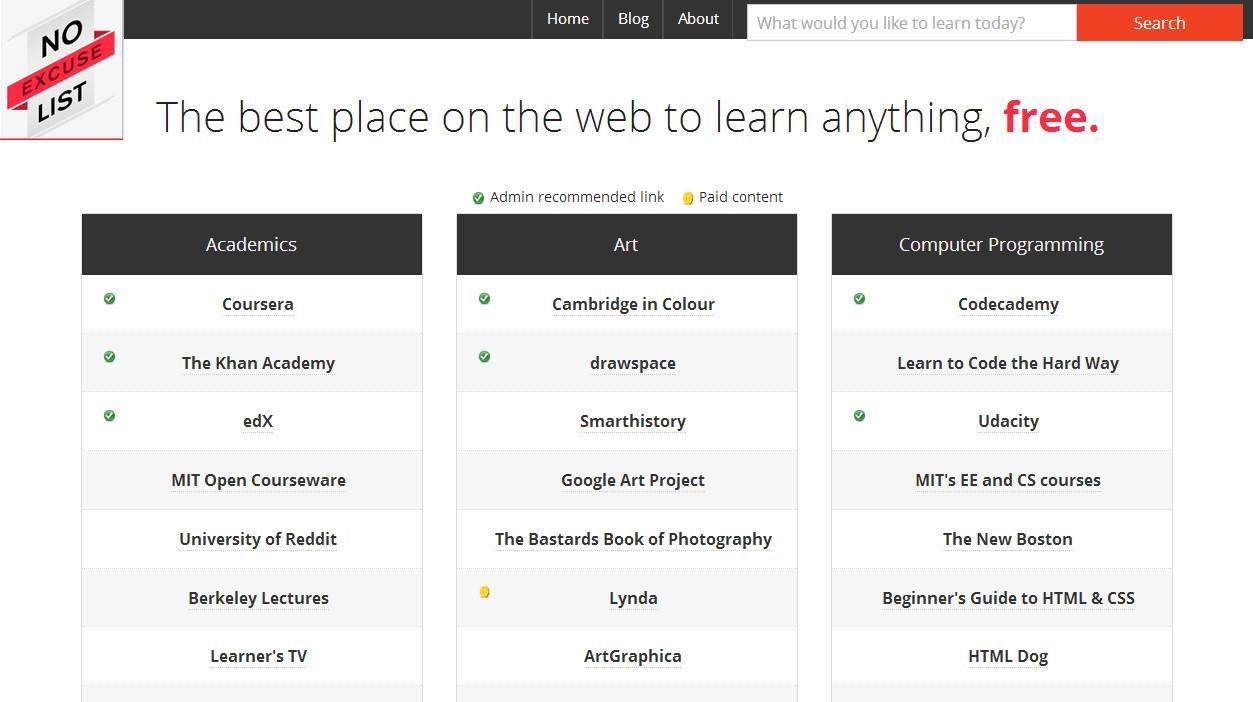This screenshot has height=702, width=1253.
Task: Open the MIT Open Courseware link
Action: [x=258, y=480]
